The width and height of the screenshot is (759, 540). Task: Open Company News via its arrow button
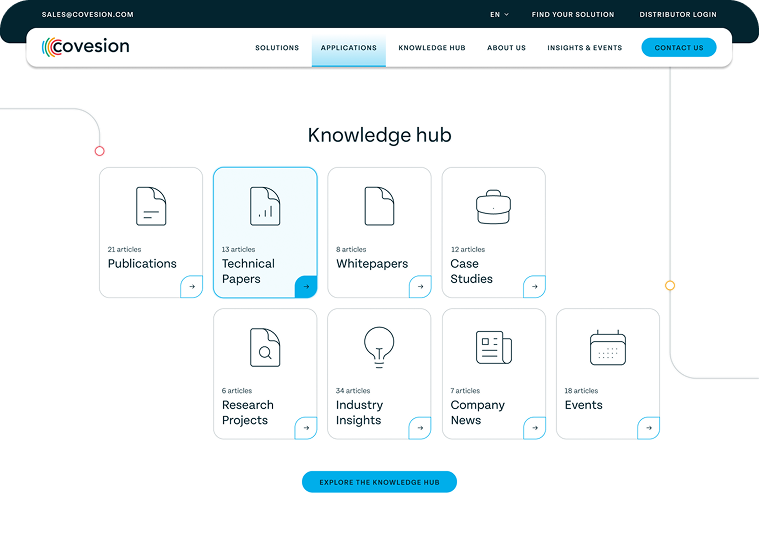tap(534, 428)
